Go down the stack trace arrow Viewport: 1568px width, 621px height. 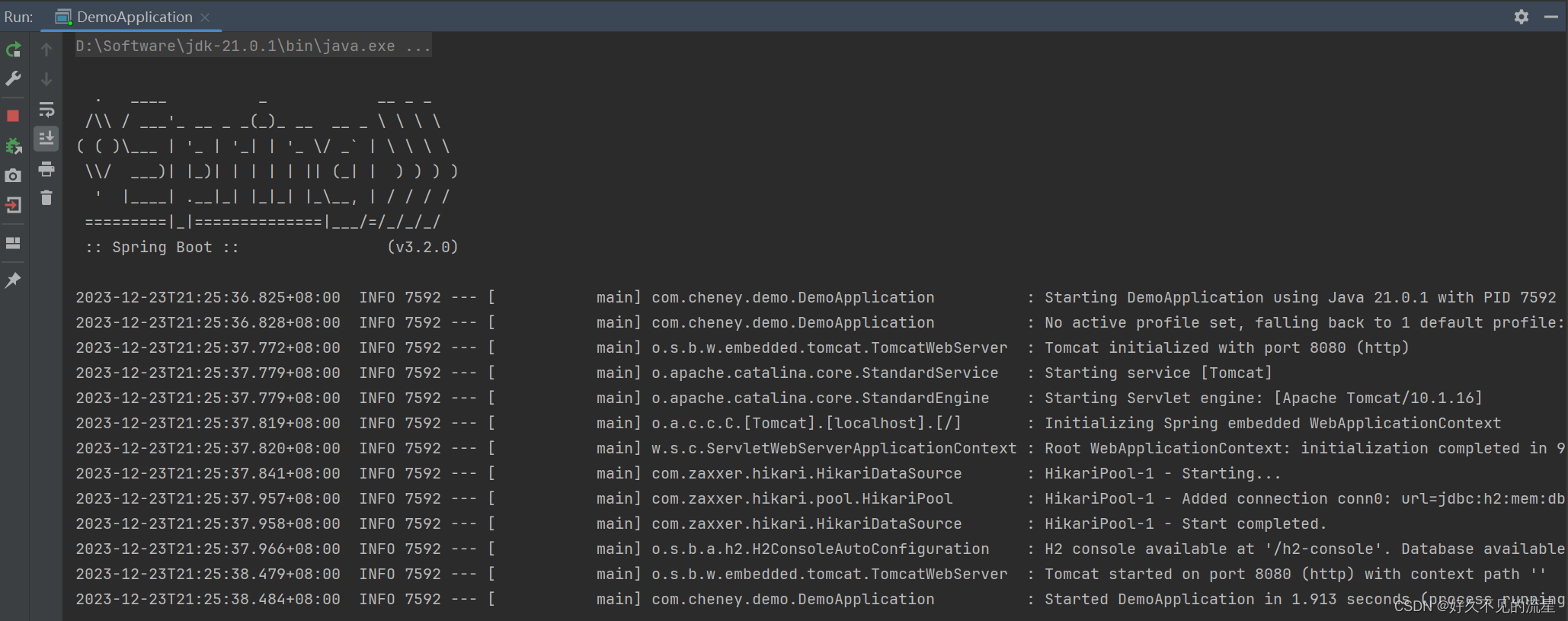tap(46, 79)
